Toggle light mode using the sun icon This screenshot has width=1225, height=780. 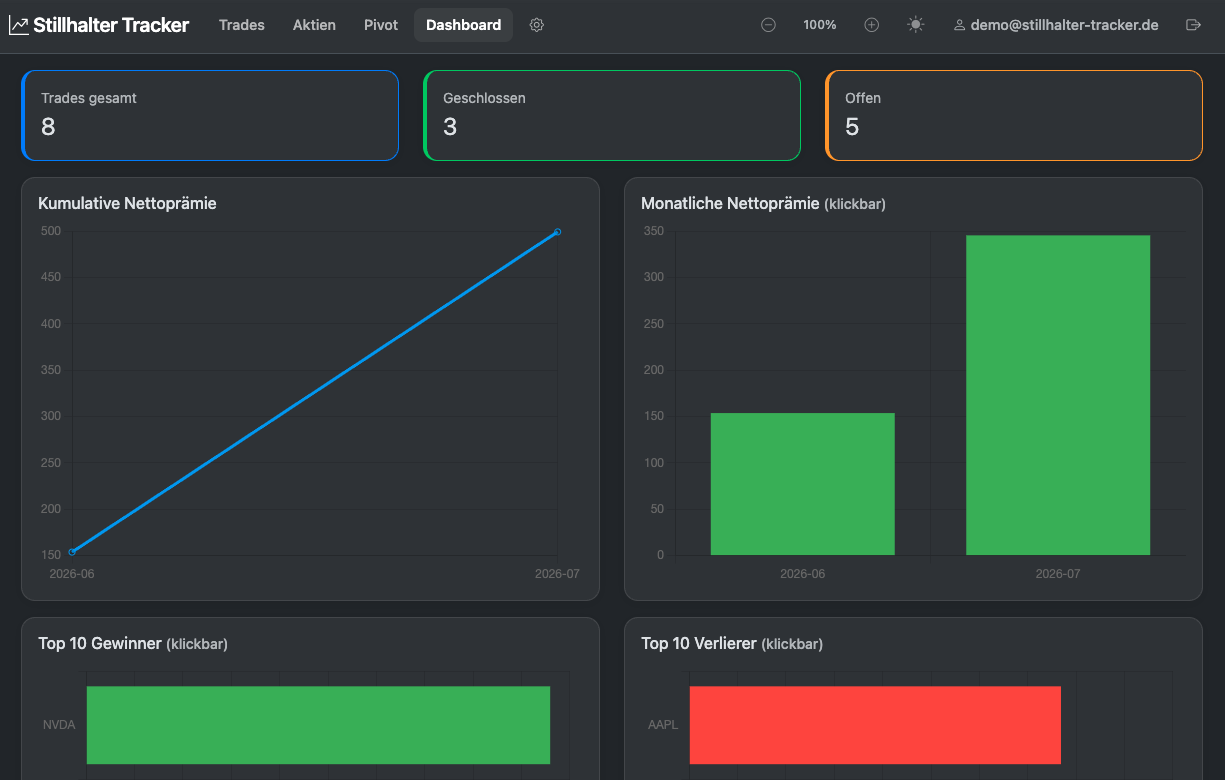[x=915, y=25]
